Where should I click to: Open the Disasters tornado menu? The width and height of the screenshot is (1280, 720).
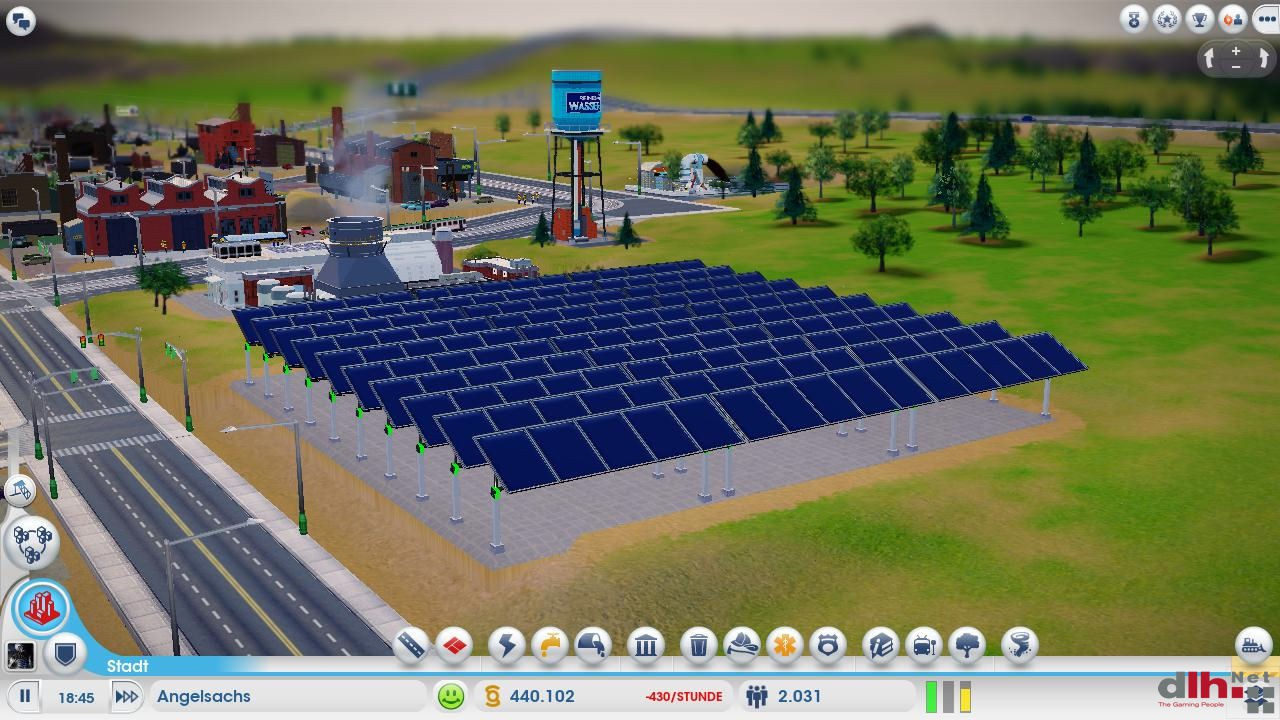pyautogui.click(x=1020, y=646)
